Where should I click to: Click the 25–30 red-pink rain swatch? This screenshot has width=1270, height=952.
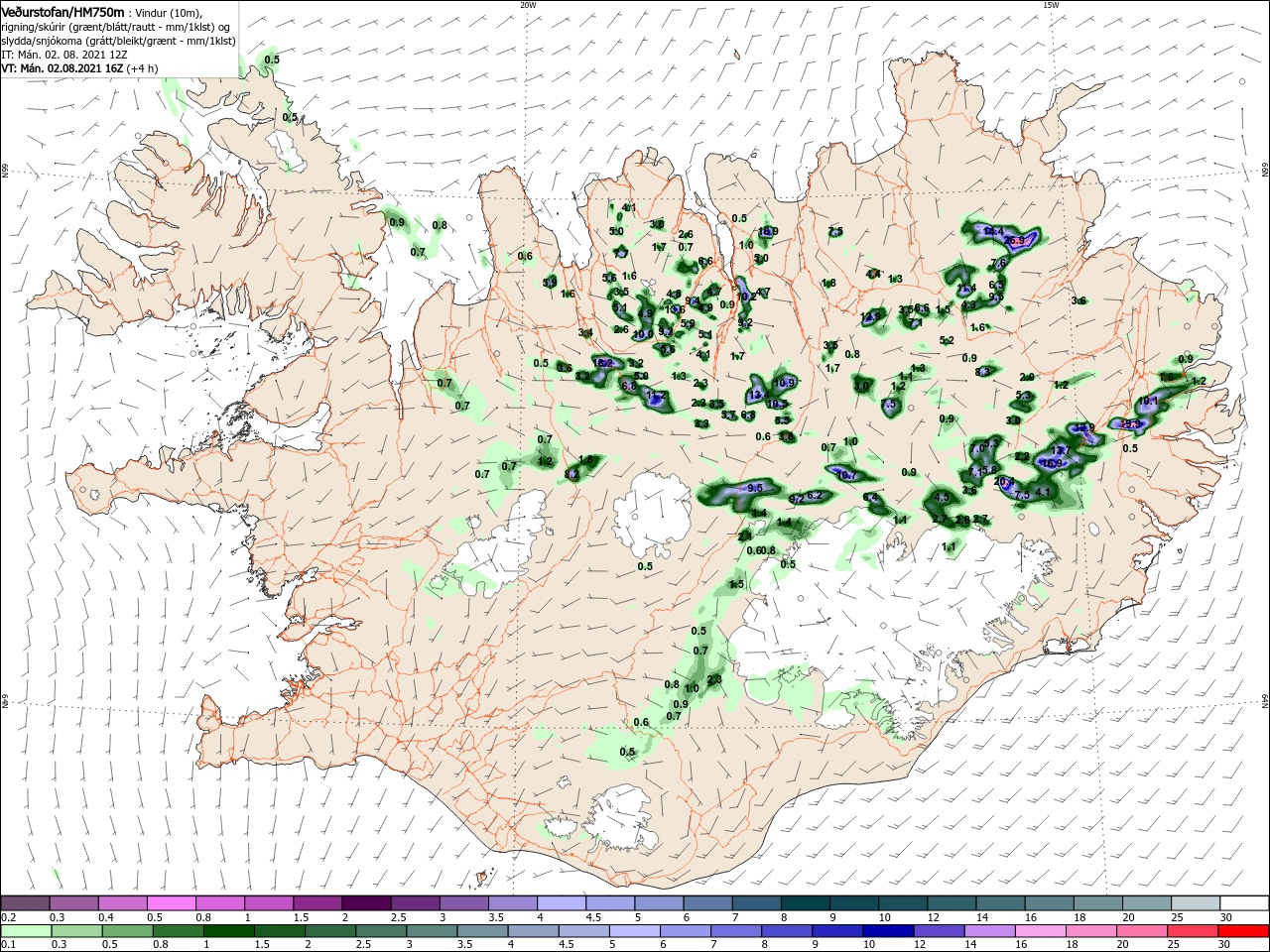1191,931
